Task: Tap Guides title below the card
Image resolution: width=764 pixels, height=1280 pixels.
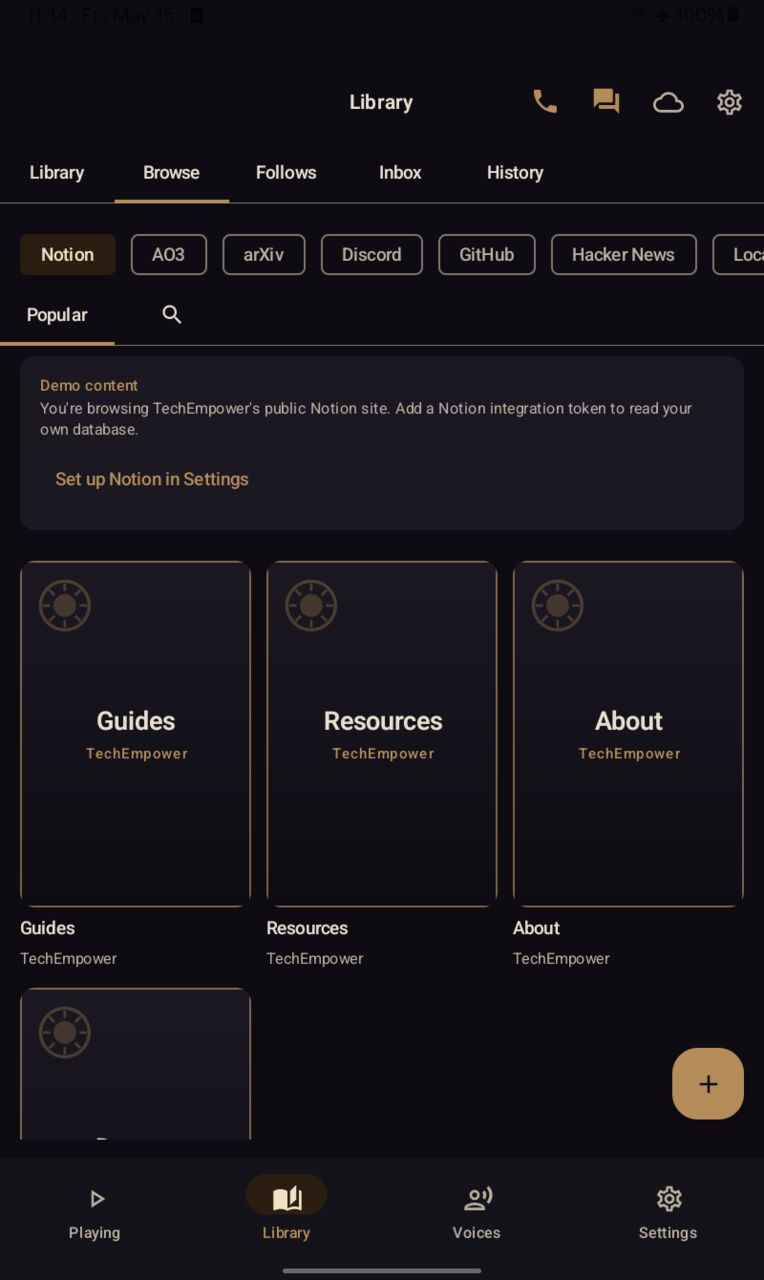Action: [x=48, y=928]
